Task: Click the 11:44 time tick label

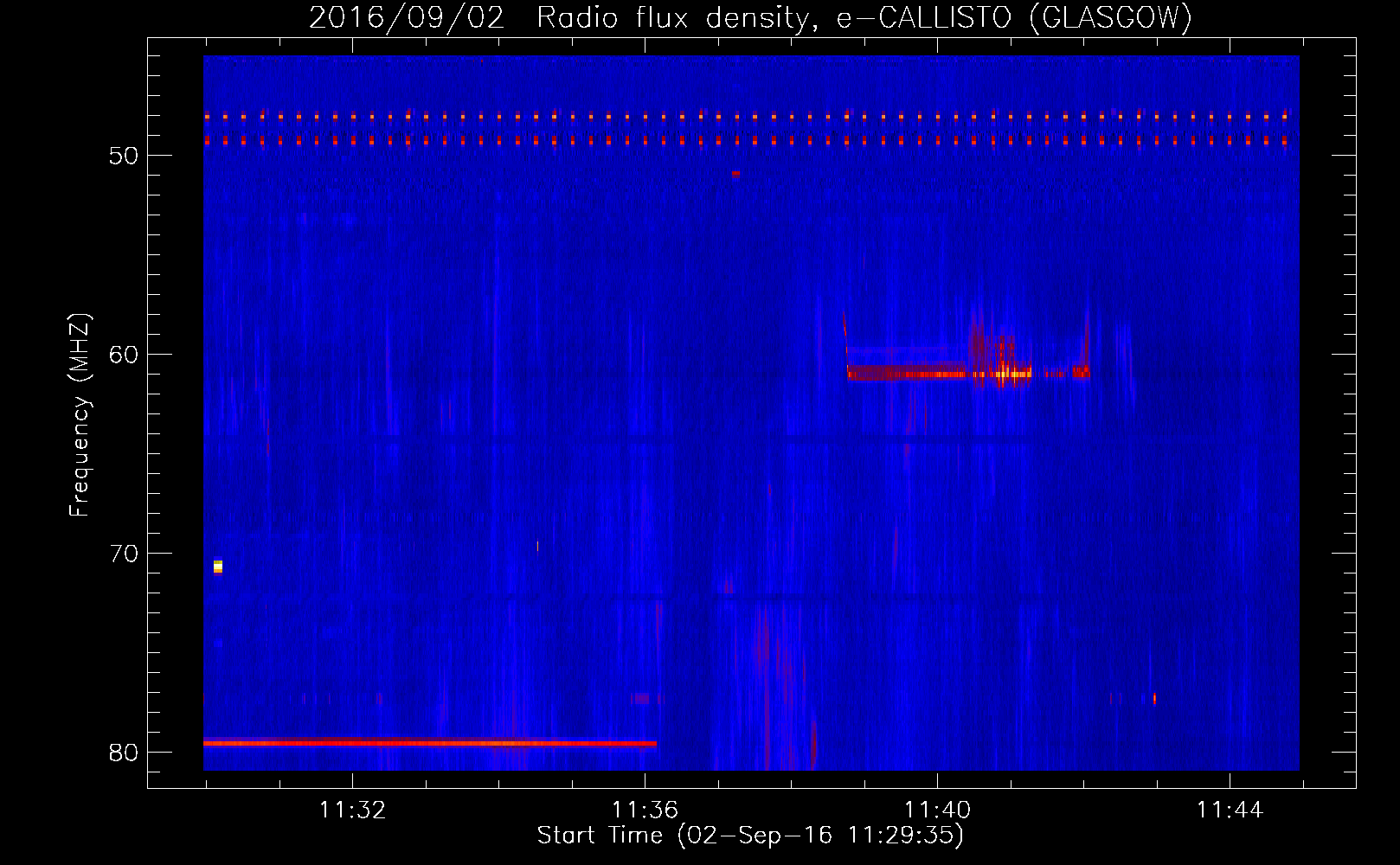Action: tap(1230, 810)
